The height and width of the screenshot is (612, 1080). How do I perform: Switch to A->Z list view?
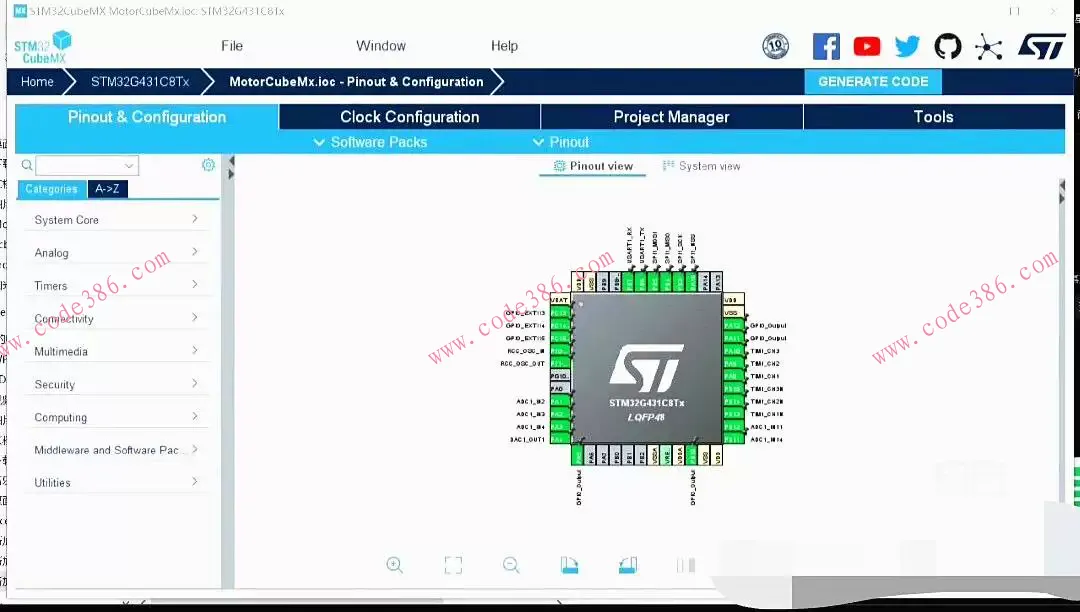(x=107, y=189)
